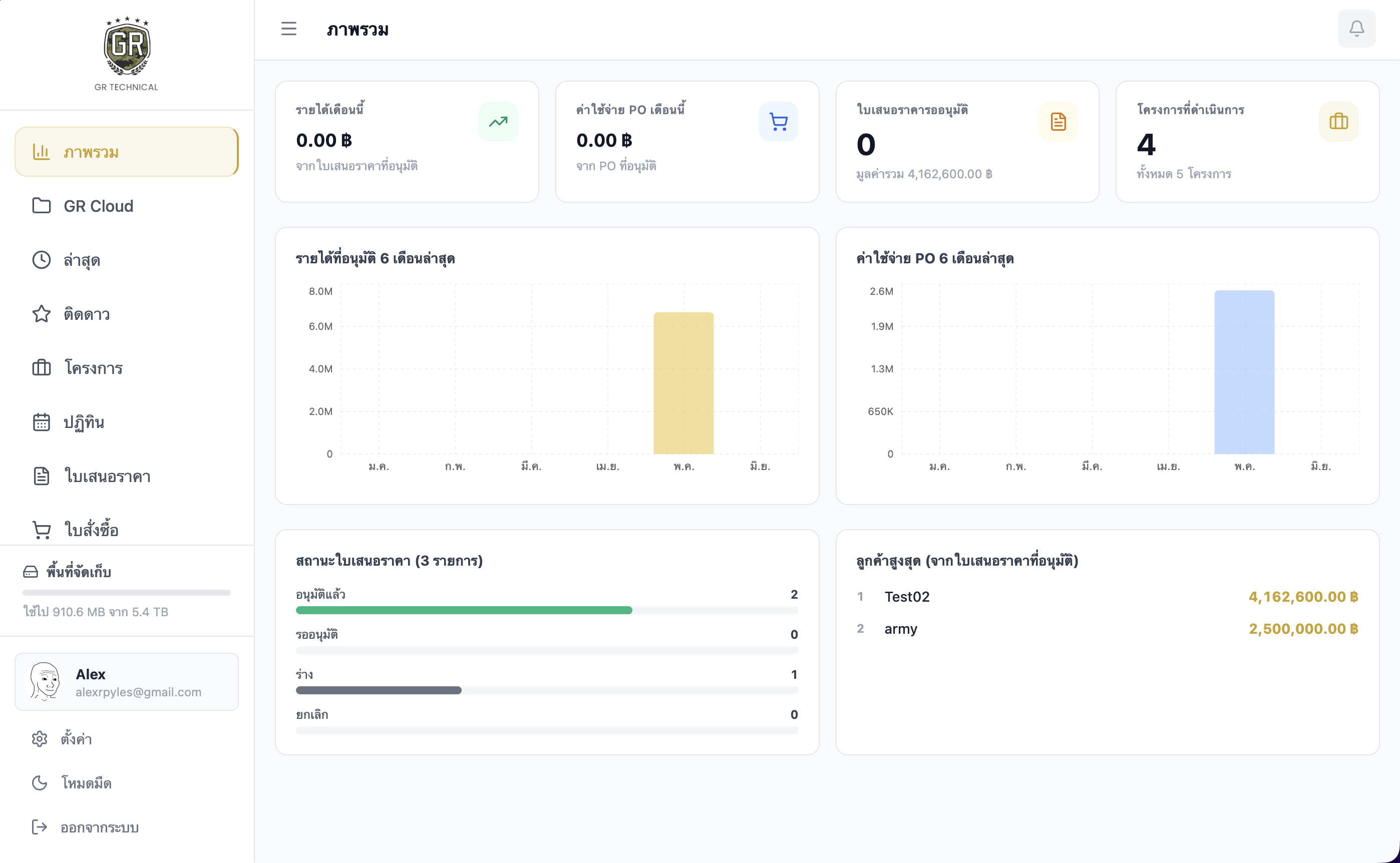The height and width of the screenshot is (863, 1400).
Task: Click the briefcase icon beside โครงการ in sidebar
Action: (41, 367)
